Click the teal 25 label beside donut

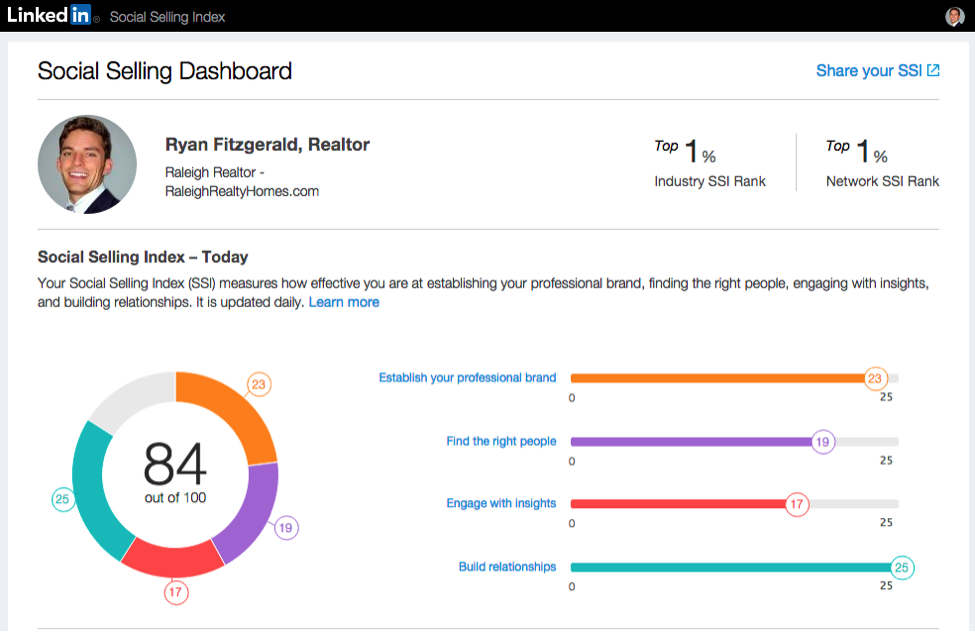63,500
